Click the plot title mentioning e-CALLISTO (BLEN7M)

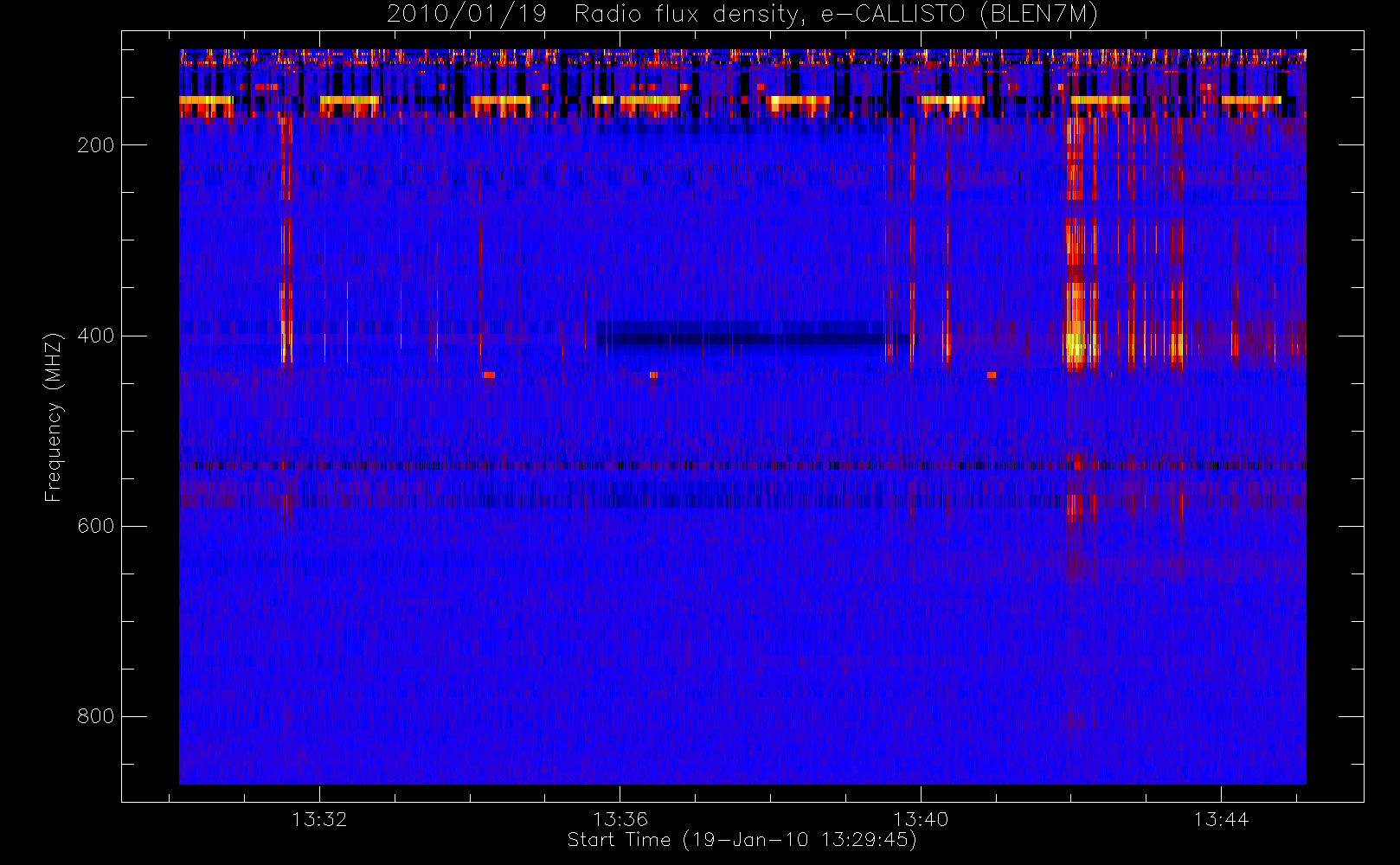pyautogui.click(x=742, y=14)
